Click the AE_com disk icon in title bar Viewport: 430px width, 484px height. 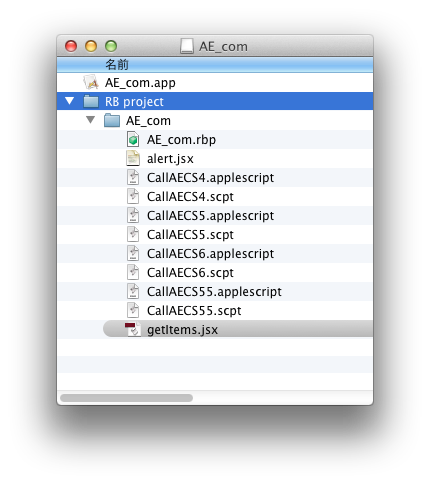click(187, 46)
